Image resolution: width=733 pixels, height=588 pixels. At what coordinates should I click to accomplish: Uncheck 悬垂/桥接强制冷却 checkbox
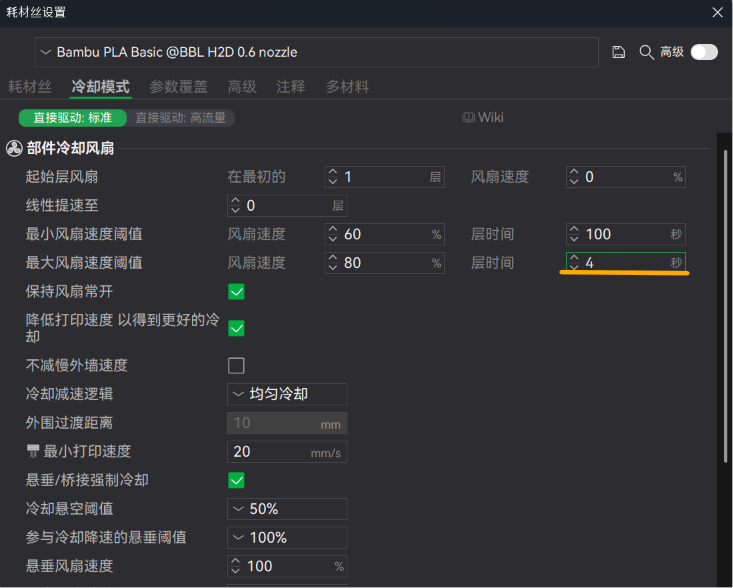[236, 480]
